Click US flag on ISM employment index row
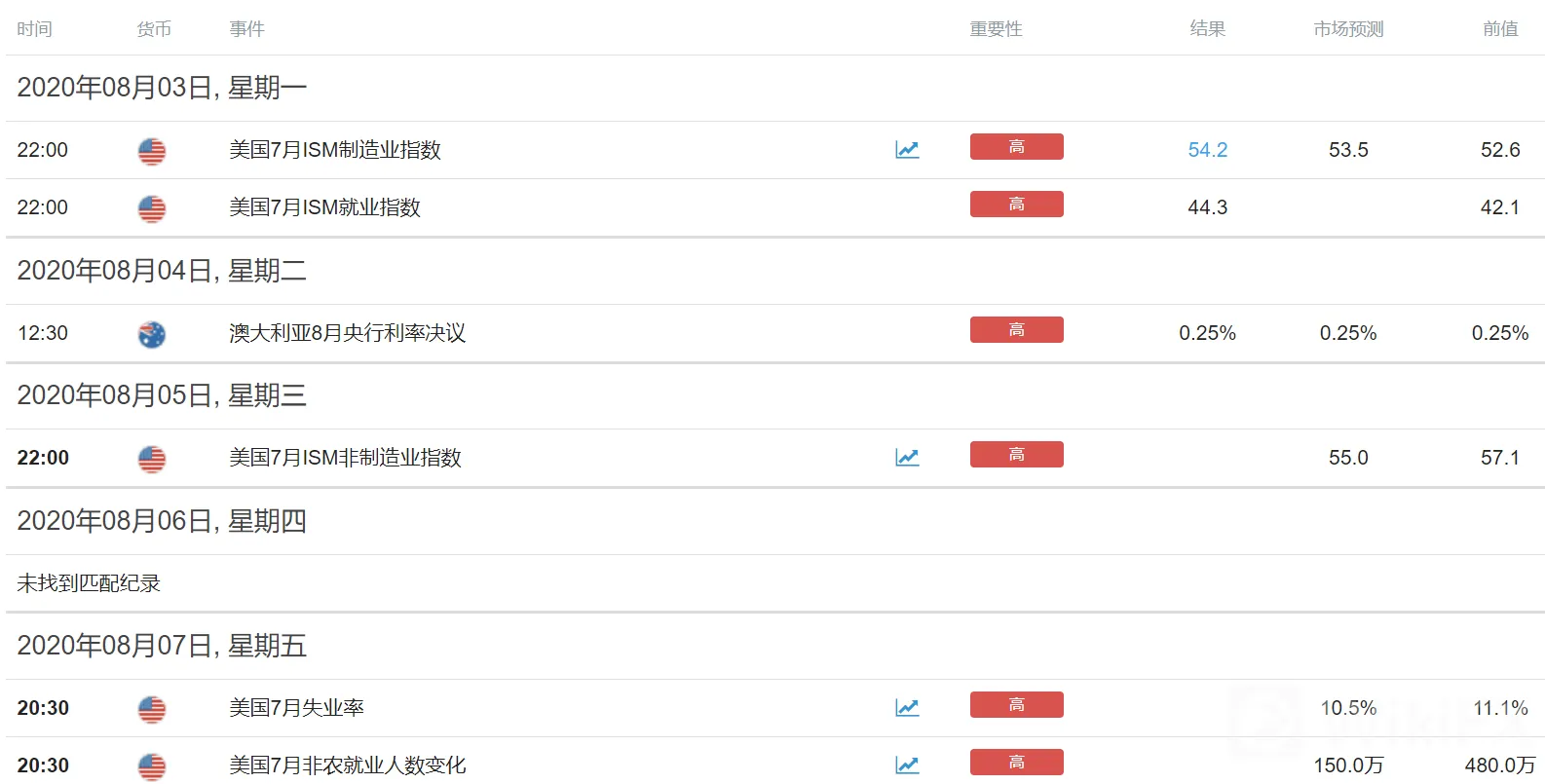Image resolution: width=1545 pixels, height=784 pixels. 152,208
